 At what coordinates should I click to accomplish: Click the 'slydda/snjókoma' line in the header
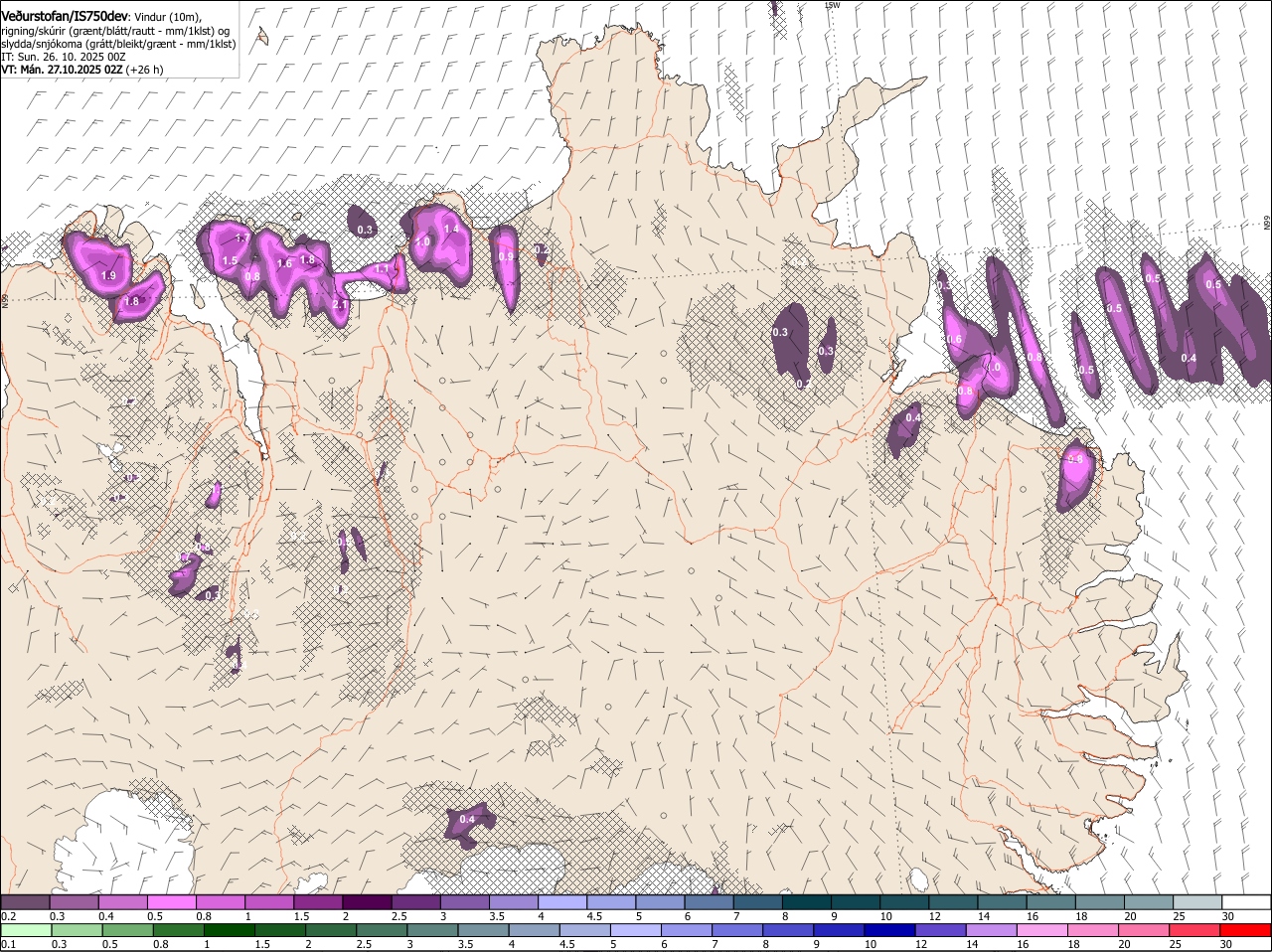click(x=118, y=44)
